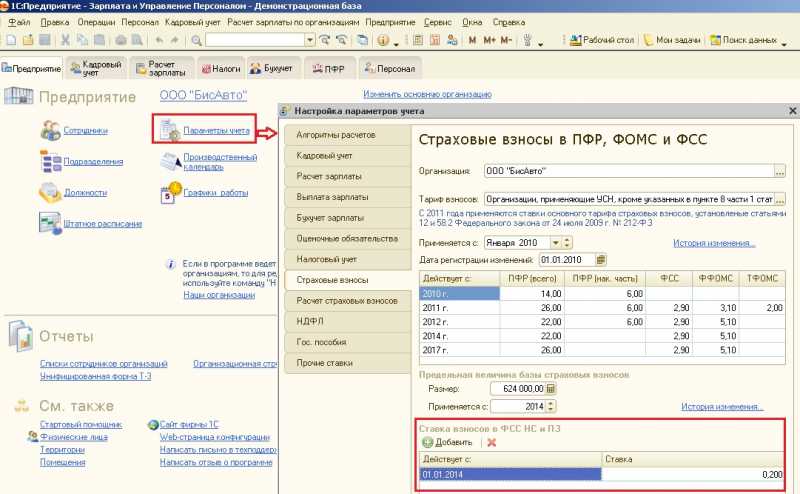Click the Штатное расписание icon
Viewport: 800px width, 494px height.
tap(51, 224)
